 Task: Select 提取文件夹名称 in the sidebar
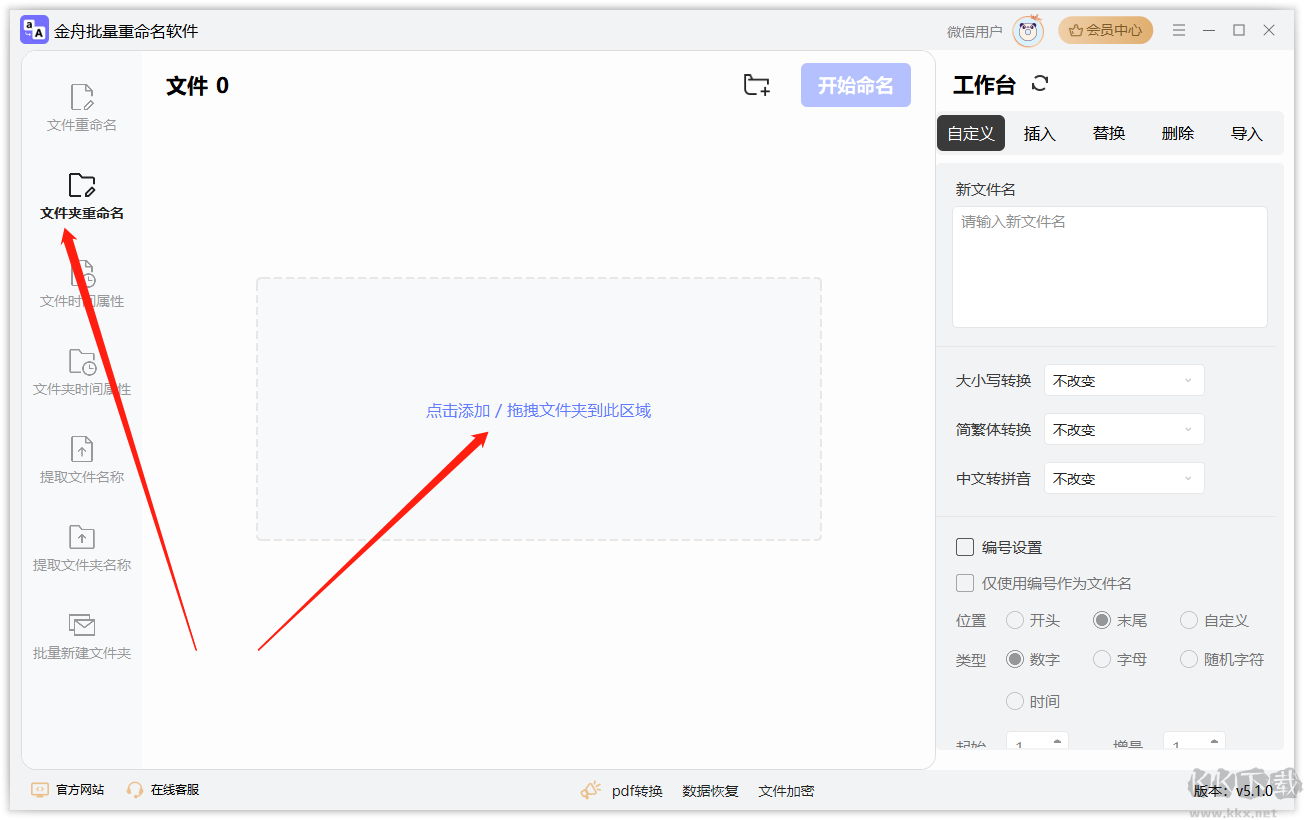(x=80, y=549)
